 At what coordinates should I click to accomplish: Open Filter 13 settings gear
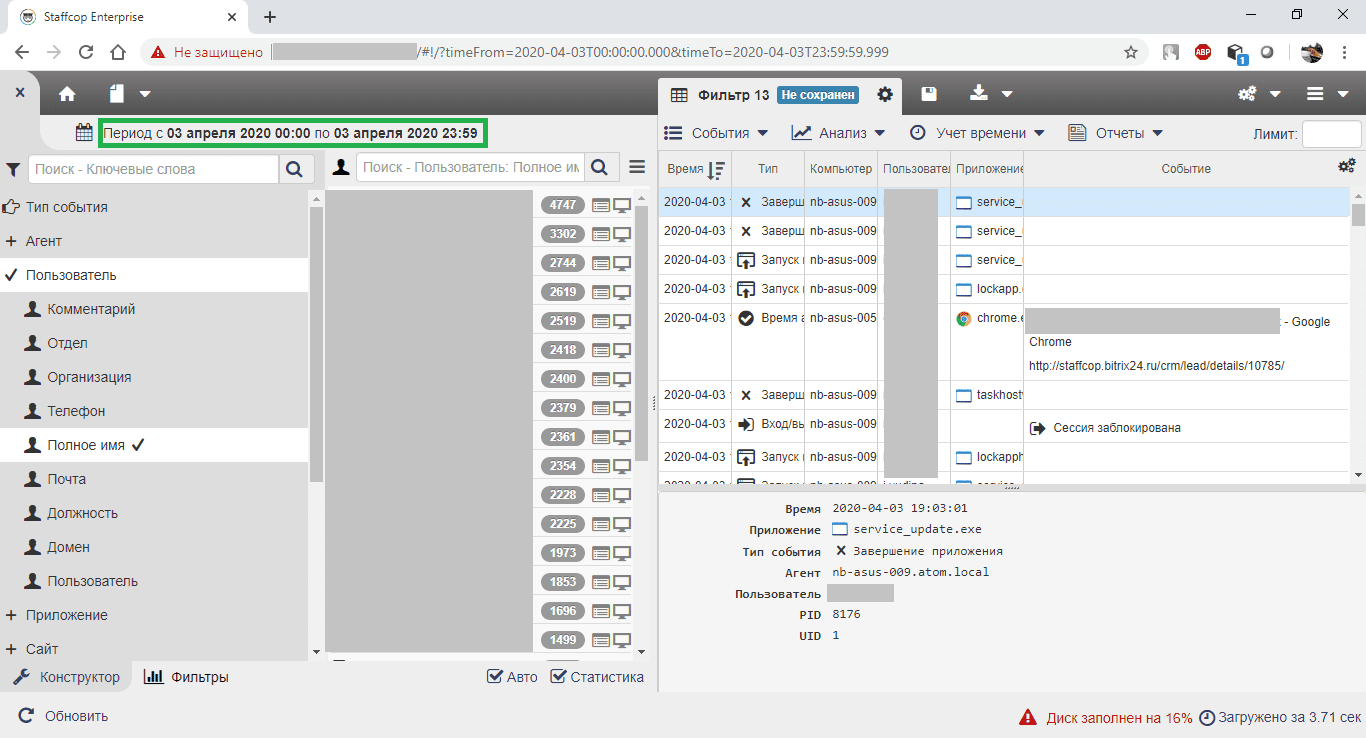[x=884, y=94]
